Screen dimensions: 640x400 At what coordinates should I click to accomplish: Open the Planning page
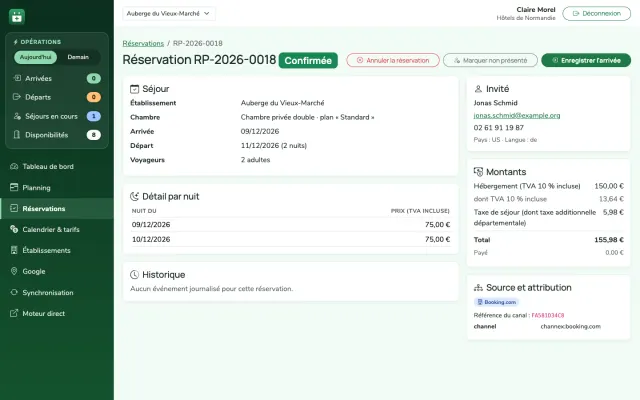[x=57, y=187]
